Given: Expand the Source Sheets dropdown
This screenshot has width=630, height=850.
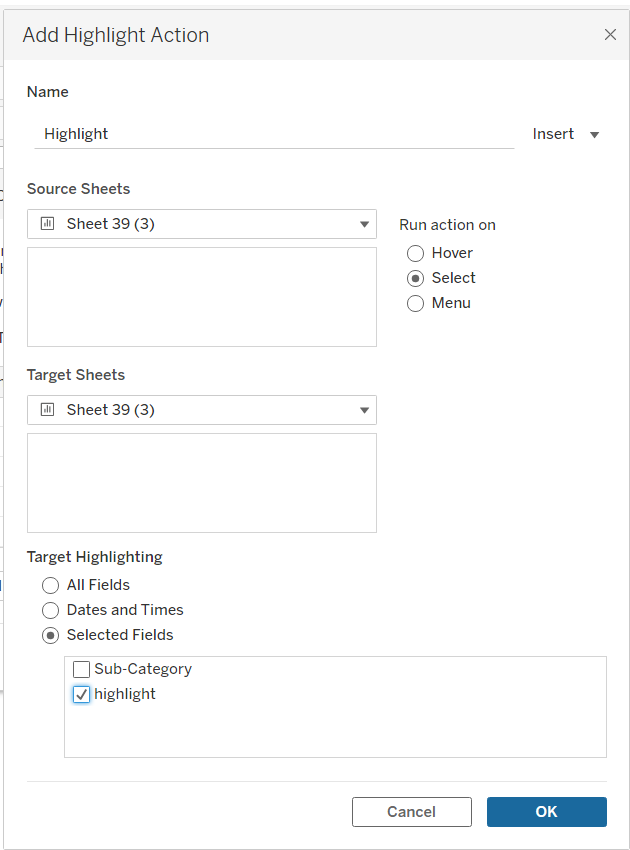Looking at the screenshot, I should [x=364, y=224].
